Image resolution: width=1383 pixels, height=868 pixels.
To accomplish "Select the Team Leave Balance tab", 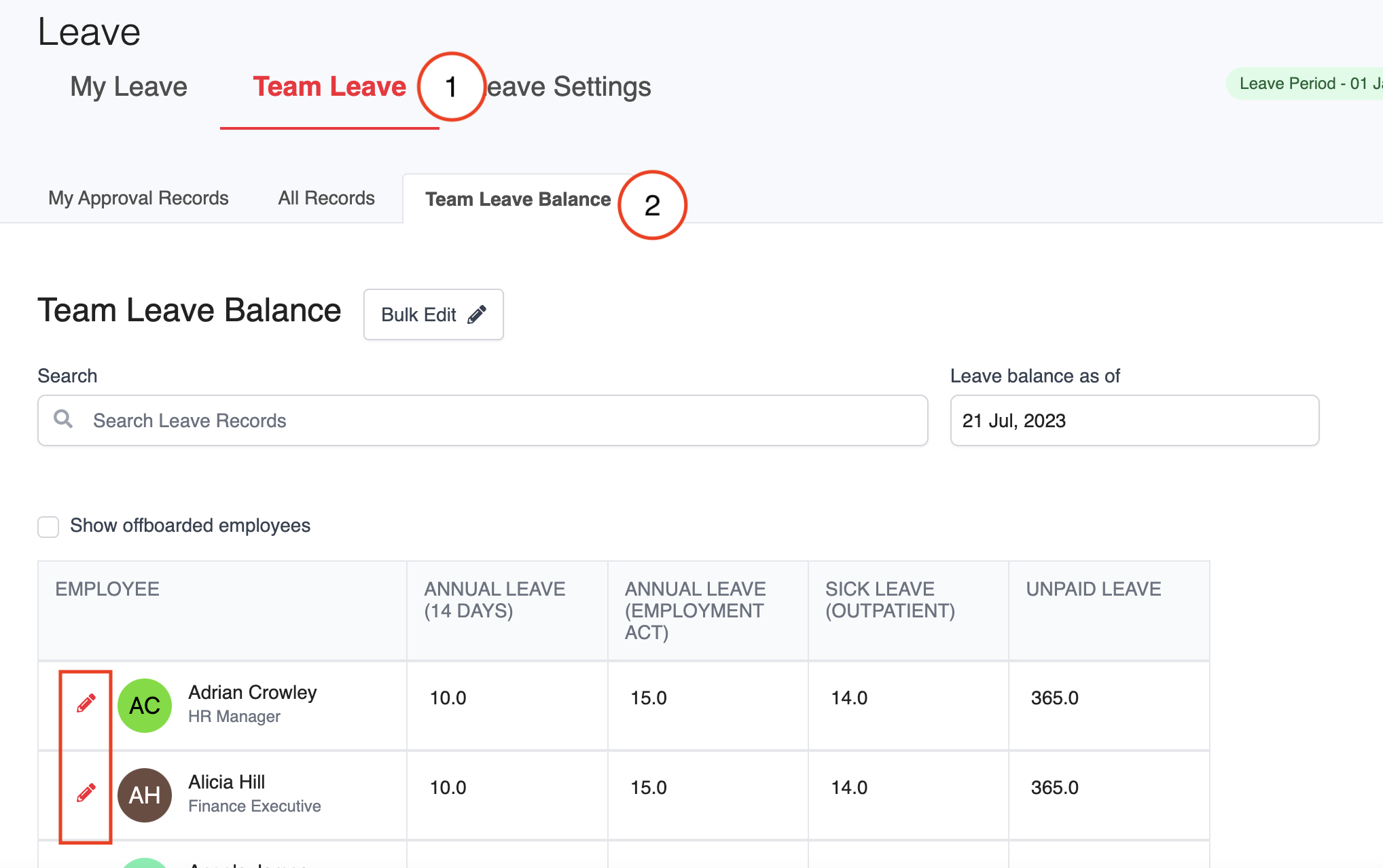I will (x=518, y=200).
